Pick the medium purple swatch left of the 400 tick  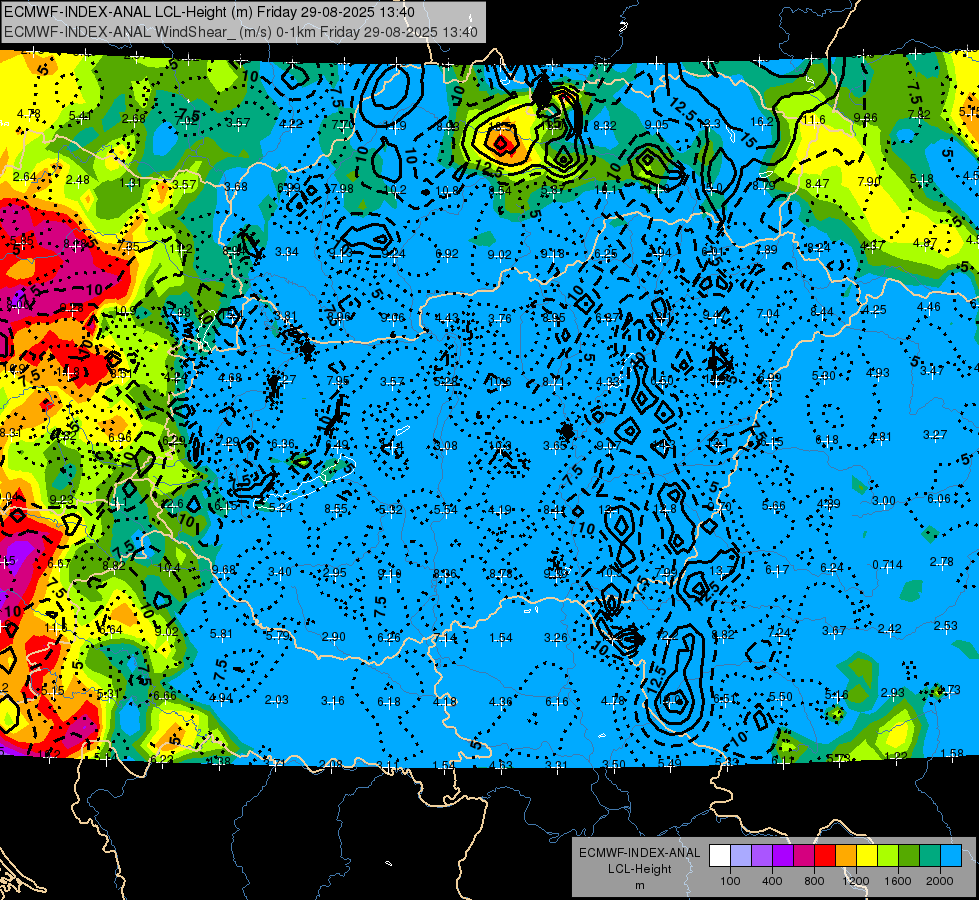coord(762,856)
